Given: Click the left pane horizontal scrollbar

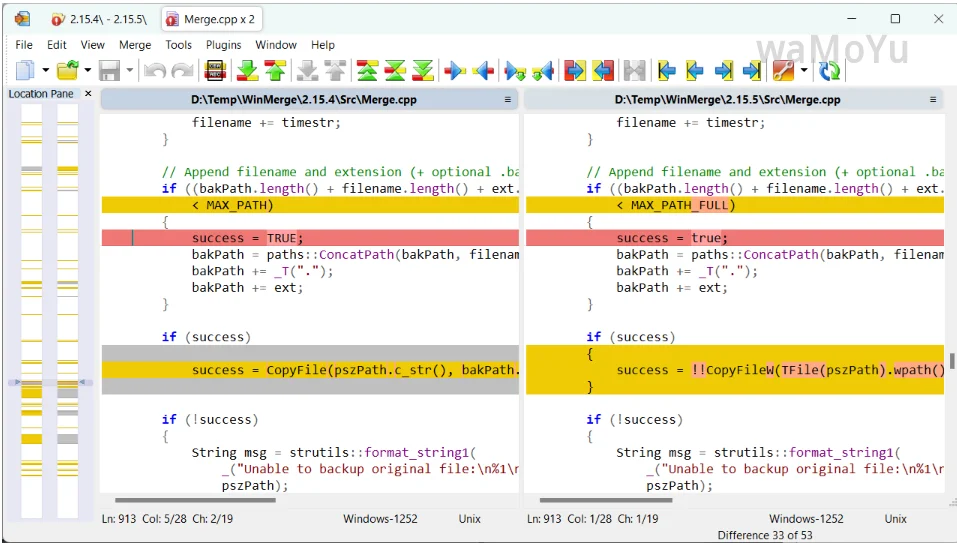Looking at the screenshot, I should (x=195, y=500).
